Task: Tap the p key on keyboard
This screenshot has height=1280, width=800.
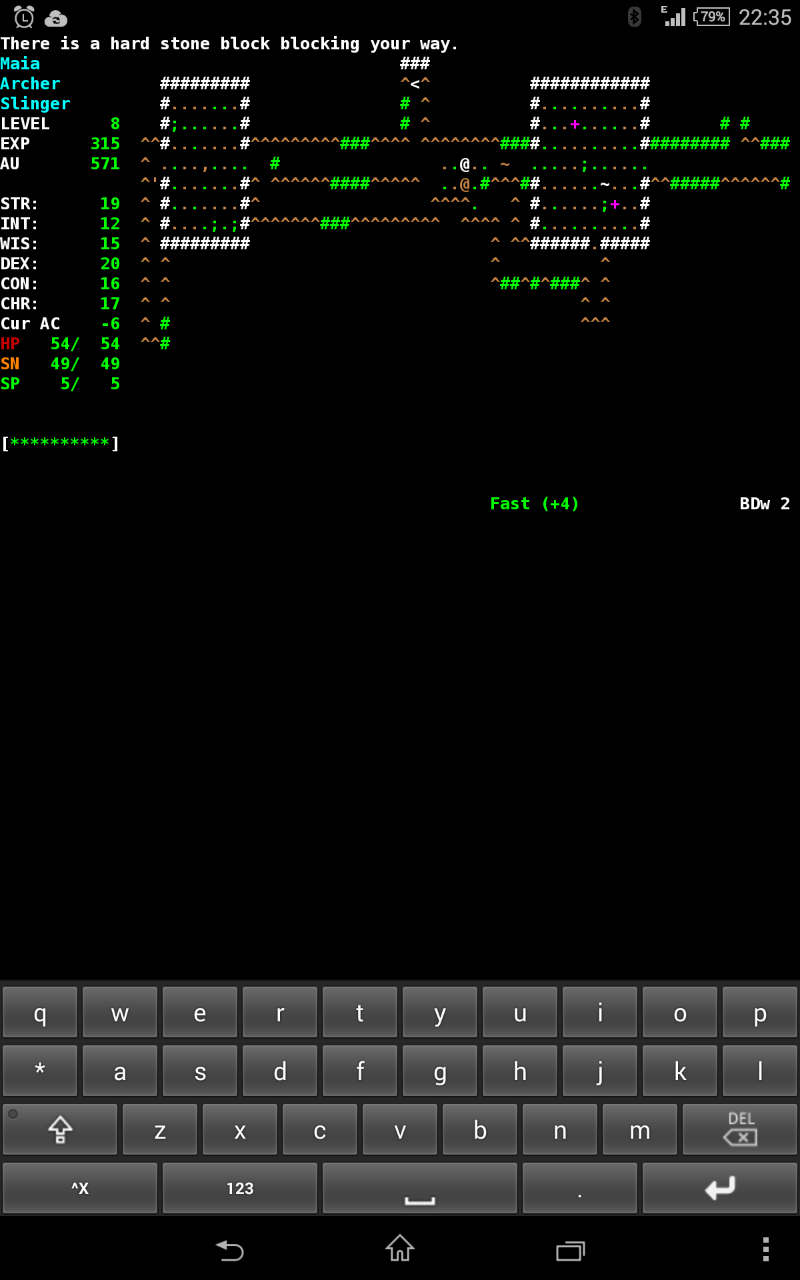Action: pos(760,1012)
